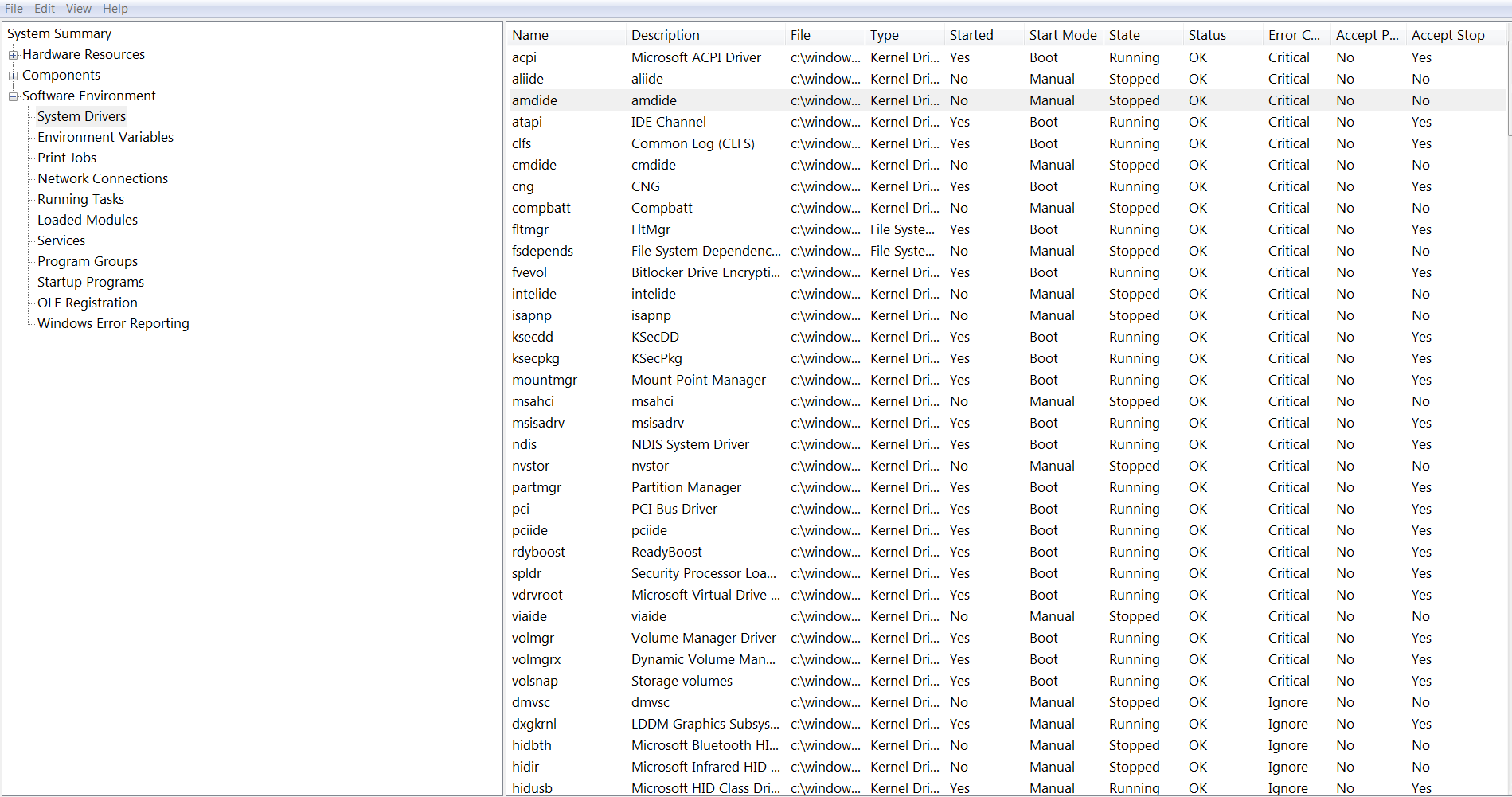1512x797 pixels.
Task: Sort by the Status column header
Action: coord(1223,35)
